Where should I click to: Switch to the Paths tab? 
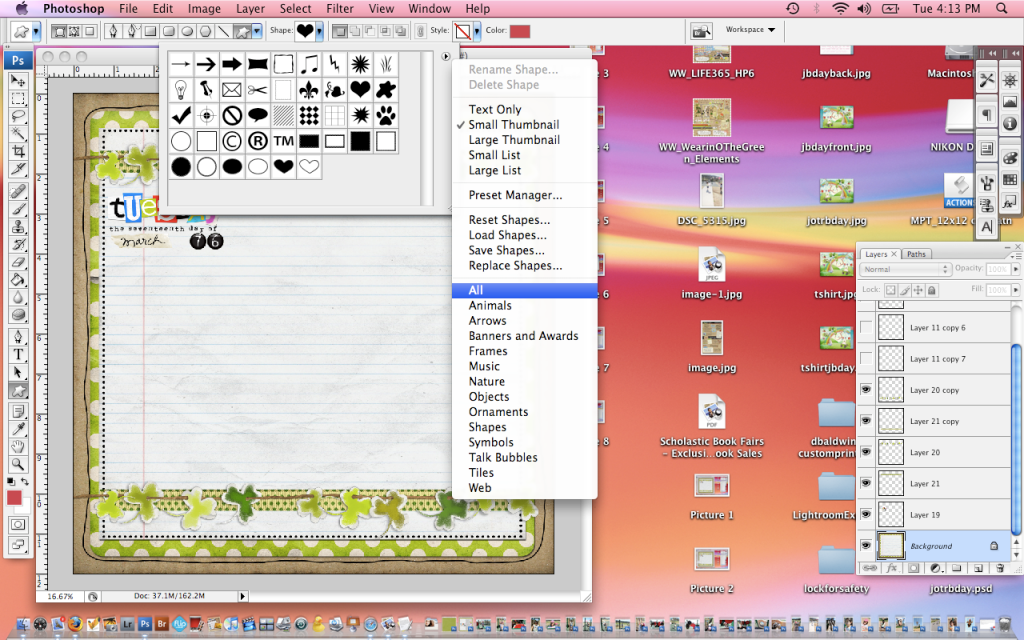coord(916,254)
